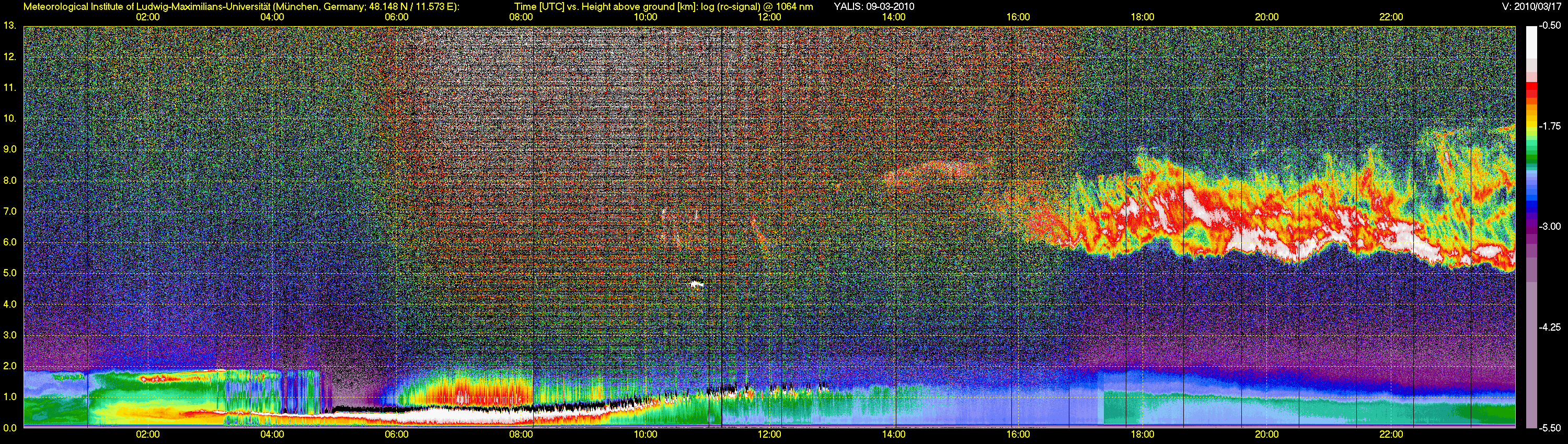Click the 8.0 height axis label
The width and height of the screenshot is (1568, 444).
coord(10,180)
